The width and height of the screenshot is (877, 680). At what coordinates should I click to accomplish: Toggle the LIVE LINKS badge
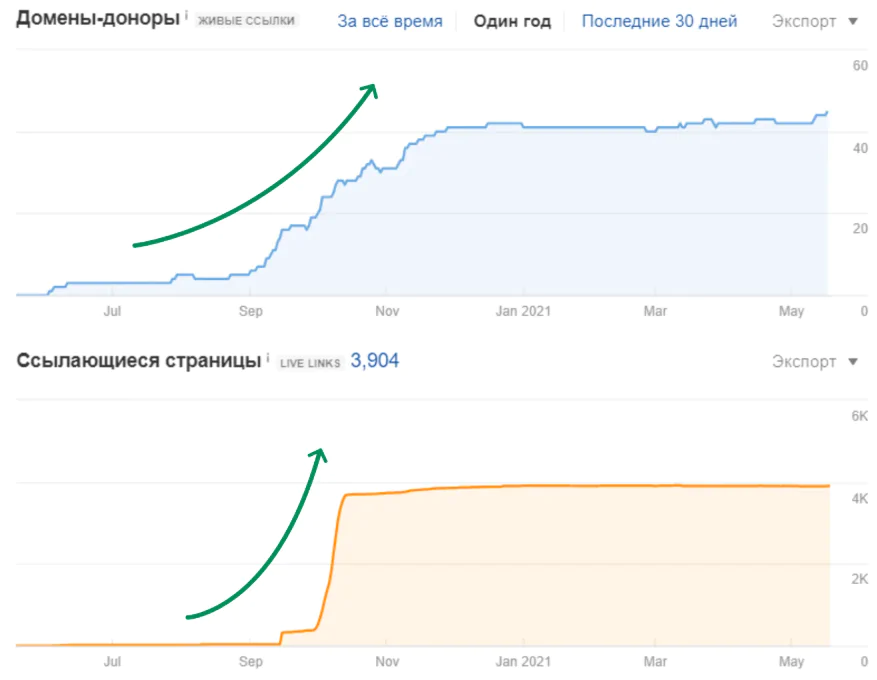click(x=310, y=362)
